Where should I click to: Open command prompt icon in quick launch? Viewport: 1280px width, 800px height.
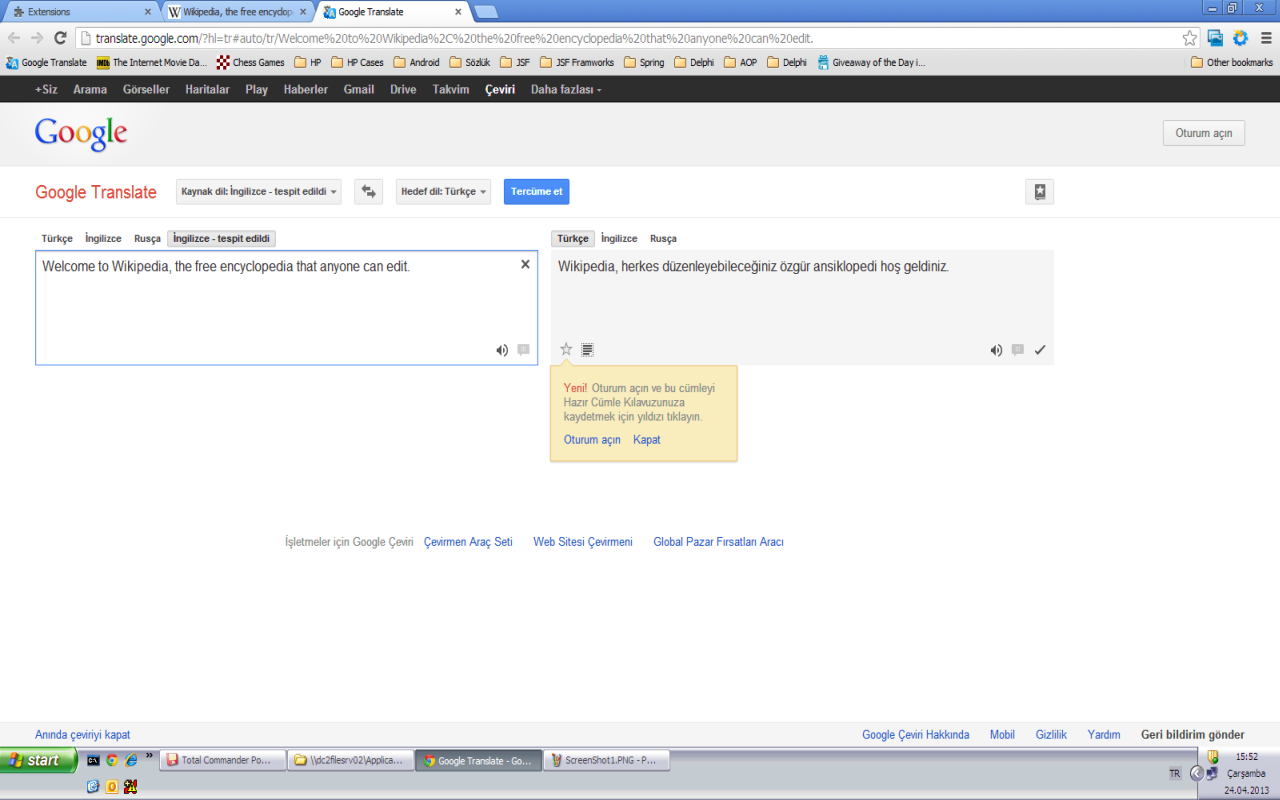click(x=93, y=760)
